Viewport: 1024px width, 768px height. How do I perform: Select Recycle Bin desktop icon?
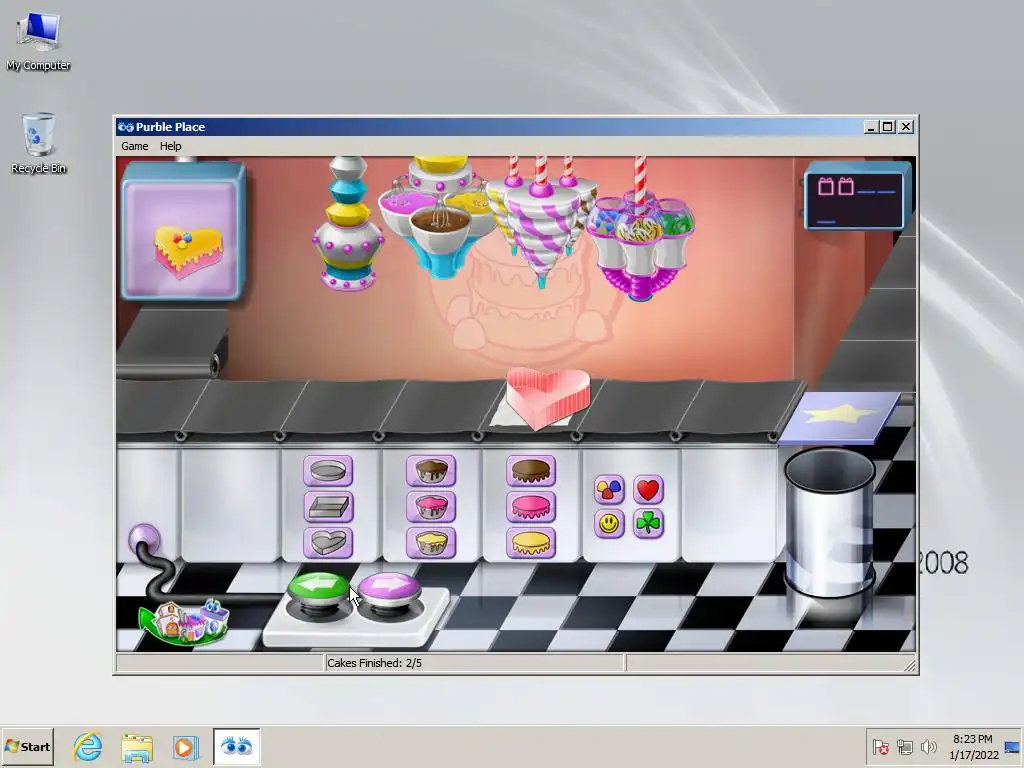(x=39, y=143)
